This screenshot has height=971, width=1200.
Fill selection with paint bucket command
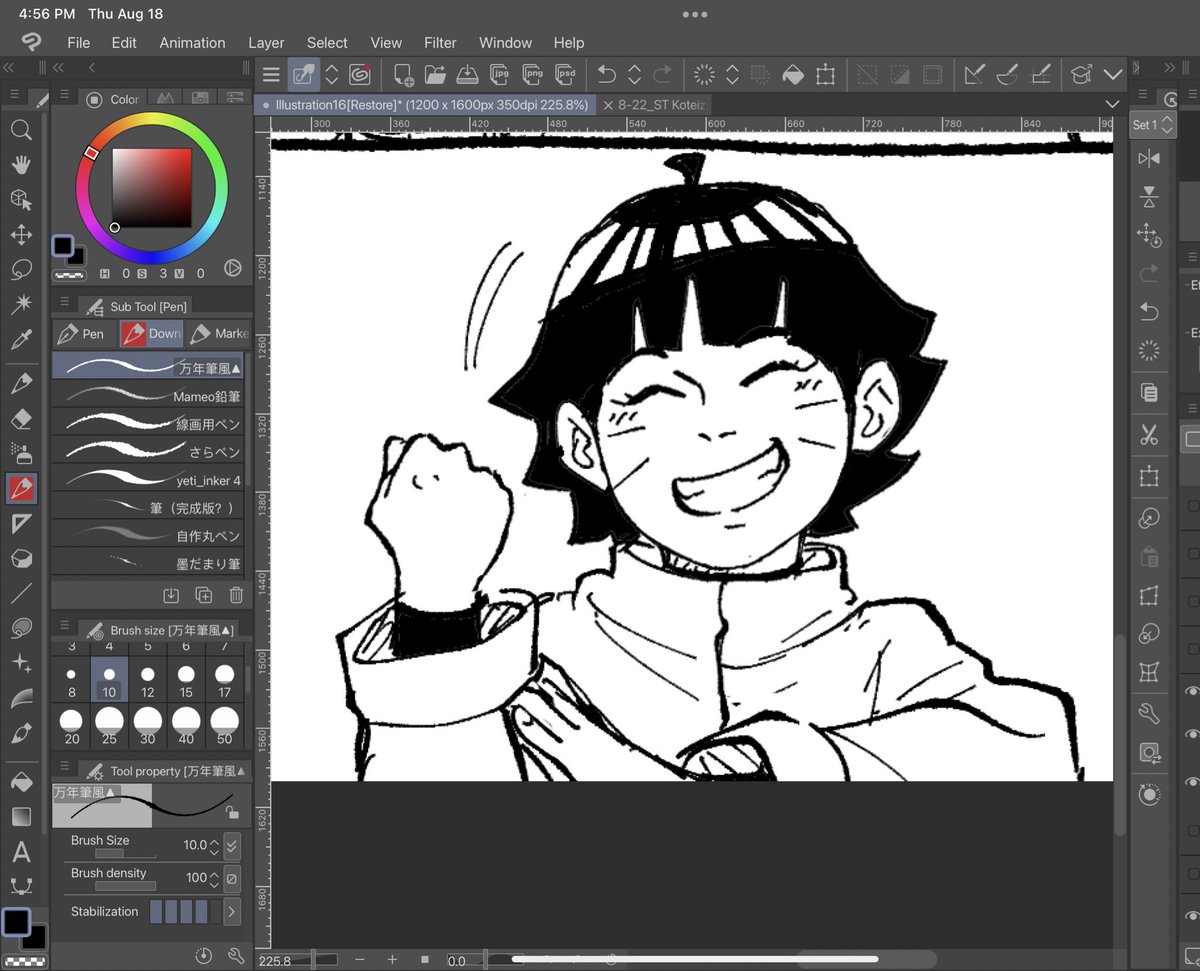[x=793, y=75]
